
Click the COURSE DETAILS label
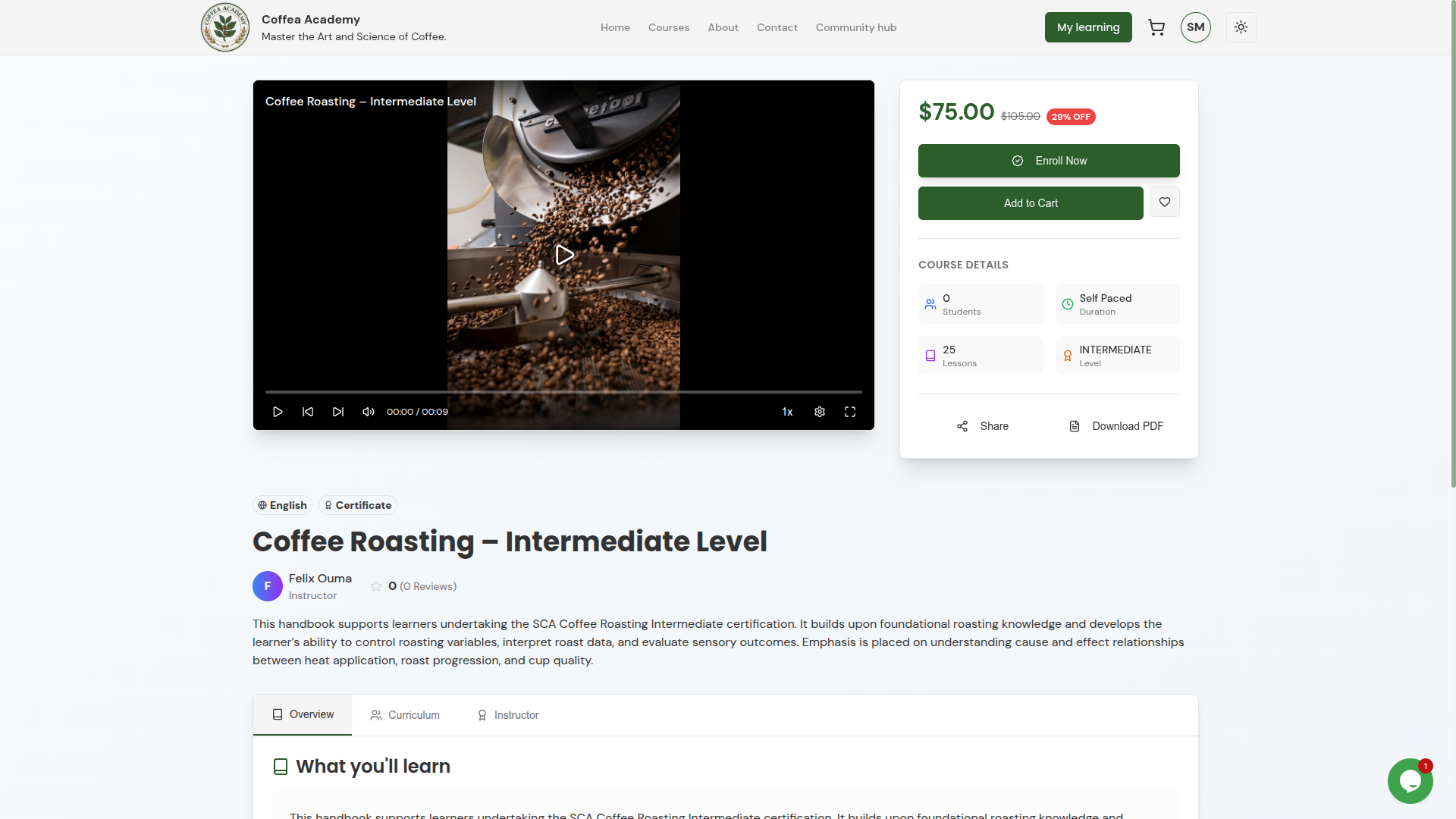tap(963, 265)
